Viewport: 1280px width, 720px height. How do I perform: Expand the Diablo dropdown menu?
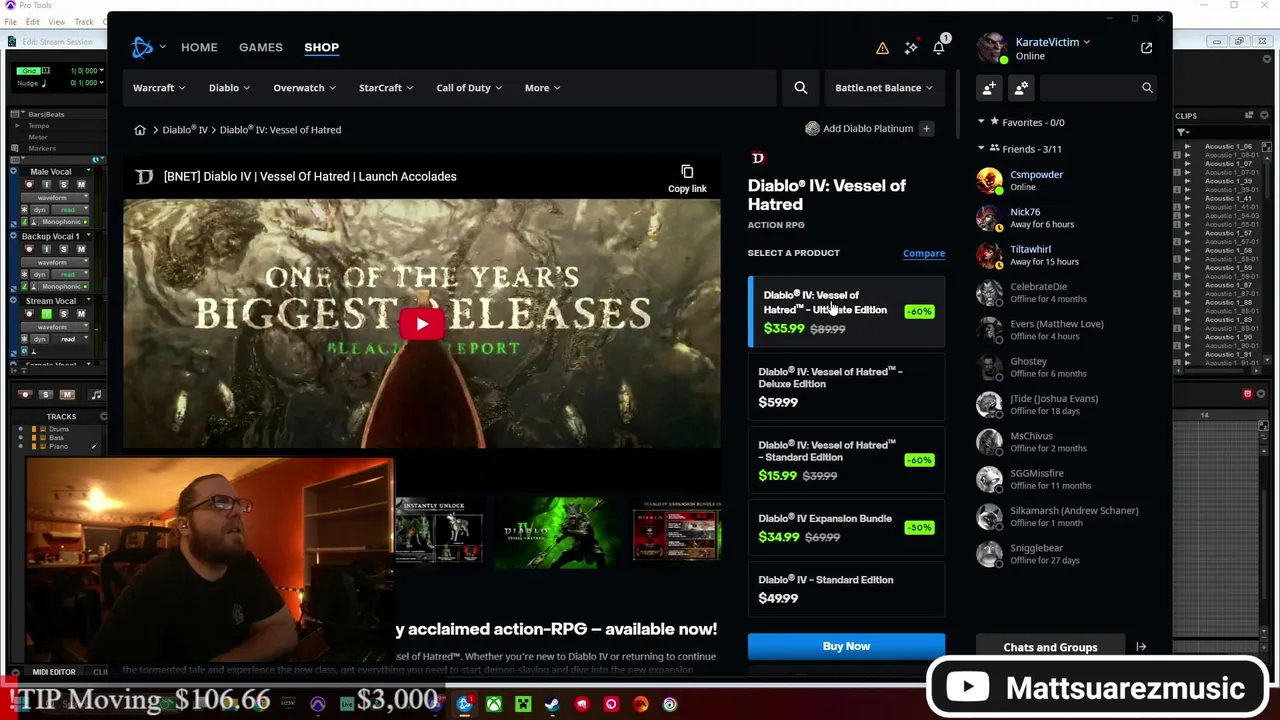click(230, 88)
